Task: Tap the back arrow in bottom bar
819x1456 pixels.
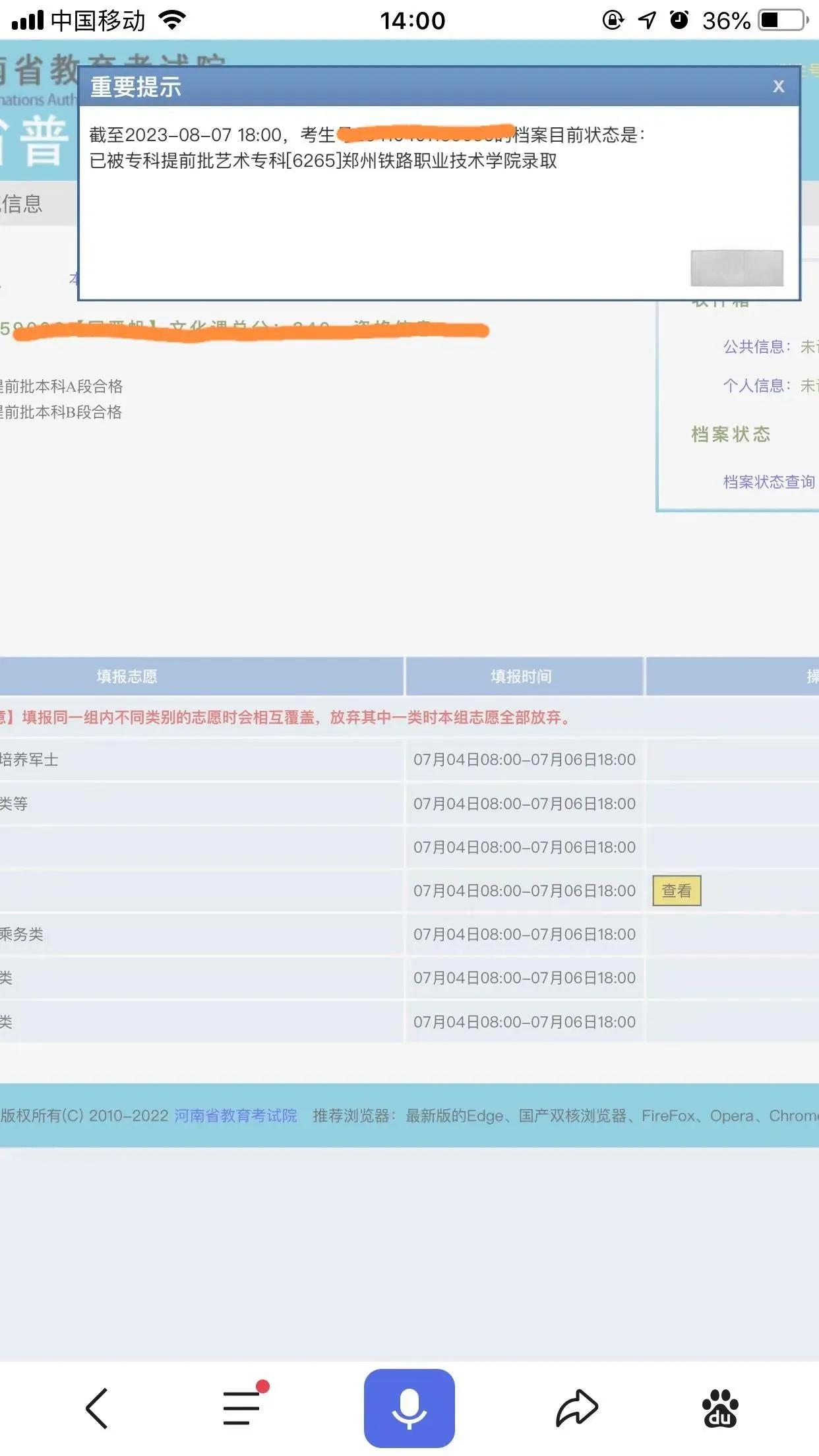Action: pyautogui.click(x=97, y=1409)
